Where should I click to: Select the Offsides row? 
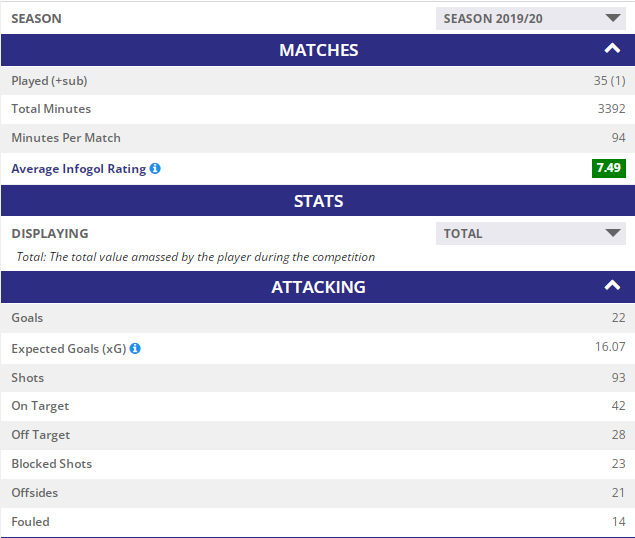(x=318, y=493)
